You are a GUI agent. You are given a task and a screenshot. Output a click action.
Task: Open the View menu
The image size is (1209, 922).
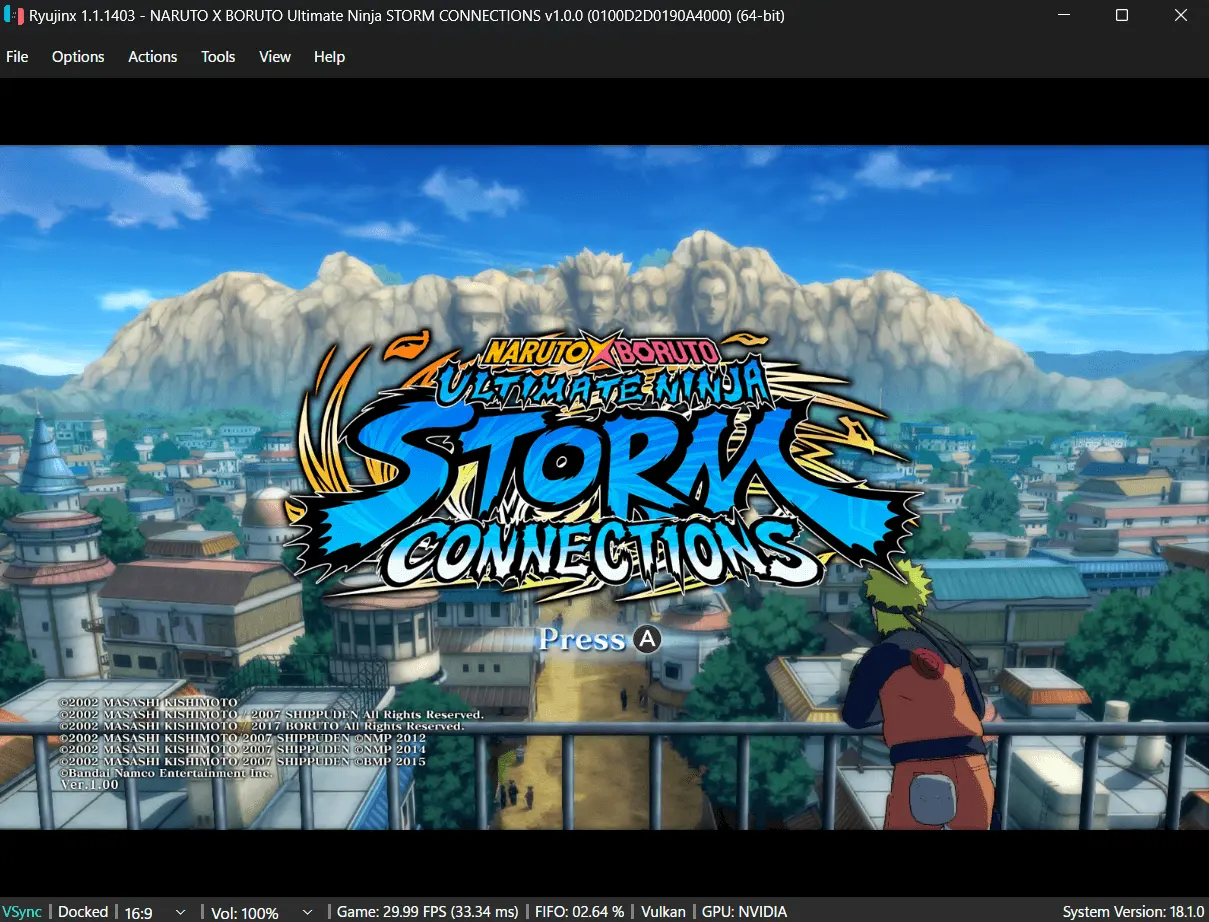point(275,57)
